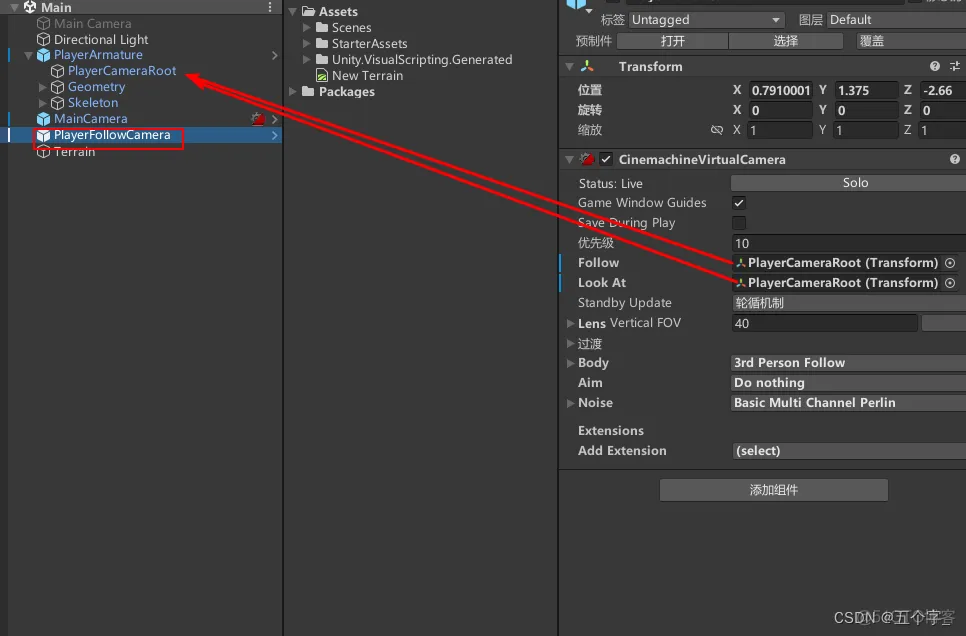The width and height of the screenshot is (966, 636).
Task: Expand the Geometry node
Action: [43, 87]
